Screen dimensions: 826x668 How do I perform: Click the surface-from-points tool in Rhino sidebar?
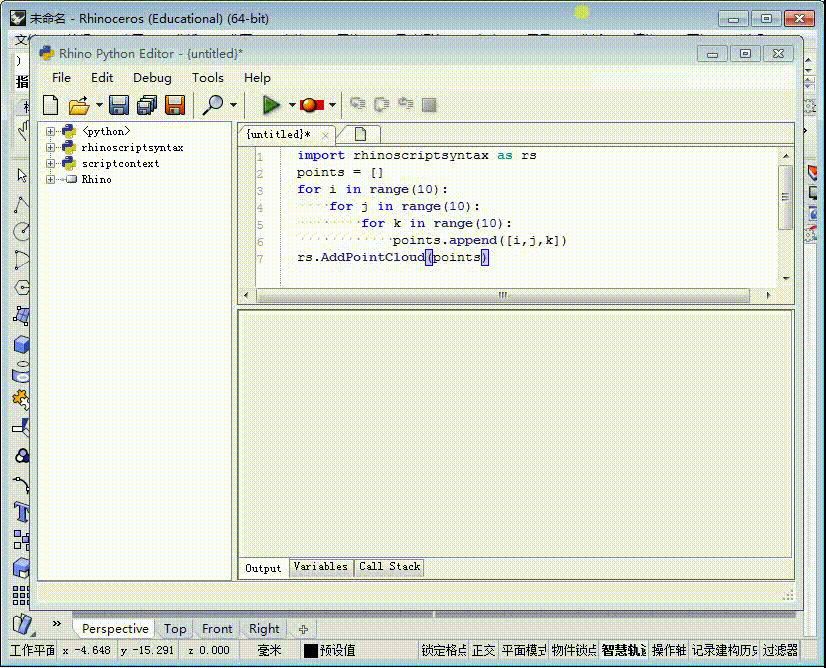(x=22, y=316)
